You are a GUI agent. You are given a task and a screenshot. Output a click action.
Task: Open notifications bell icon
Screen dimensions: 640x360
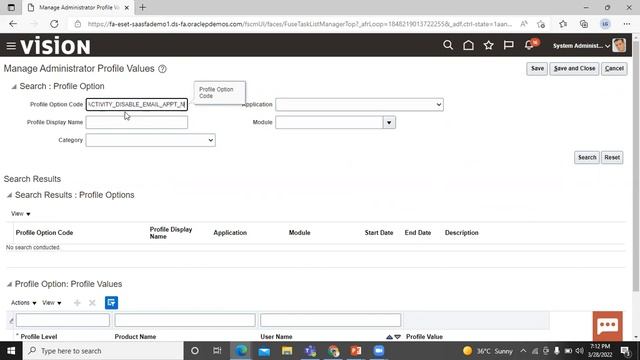pos(529,45)
